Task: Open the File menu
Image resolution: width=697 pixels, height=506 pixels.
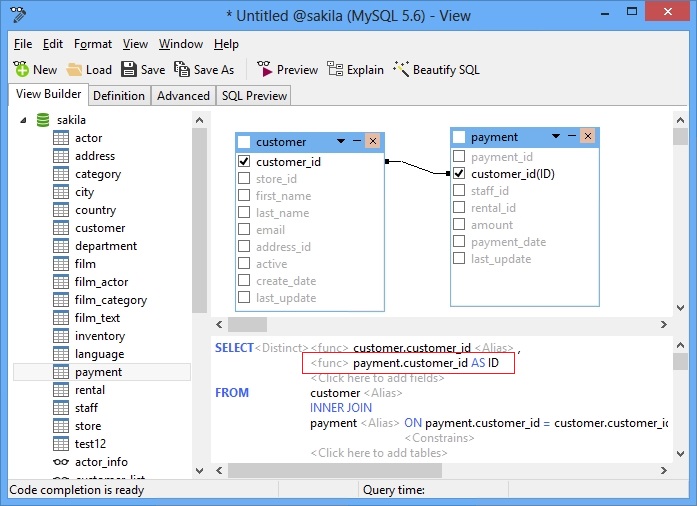Action: point(23,44)
